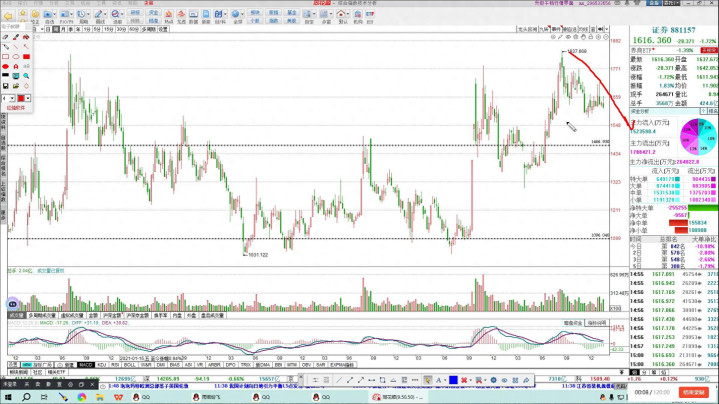Click the clock 周期 icon in top toolbar
Screen dimensions: 719x404
81,14
